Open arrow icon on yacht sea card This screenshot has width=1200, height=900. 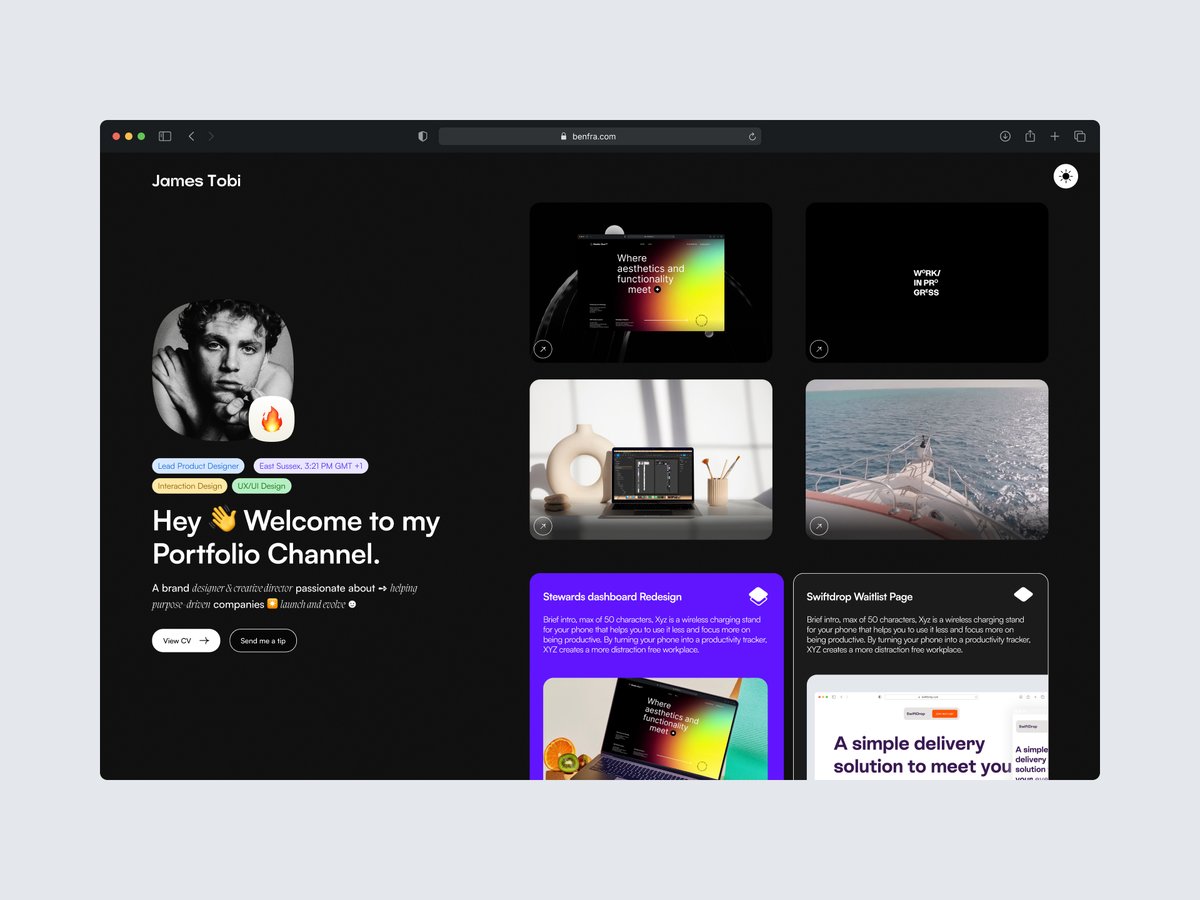819,526
